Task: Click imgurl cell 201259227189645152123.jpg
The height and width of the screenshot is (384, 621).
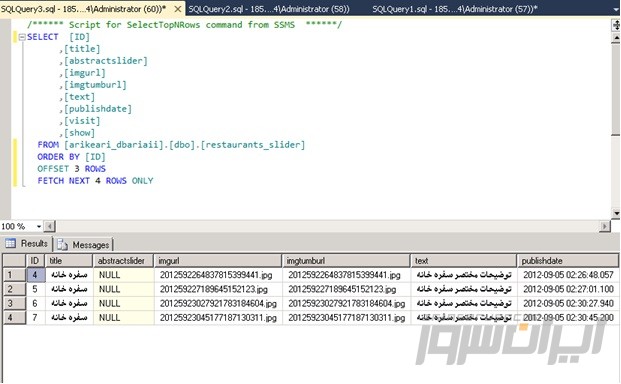Action: pyautogui.click(x=217, y=289)
